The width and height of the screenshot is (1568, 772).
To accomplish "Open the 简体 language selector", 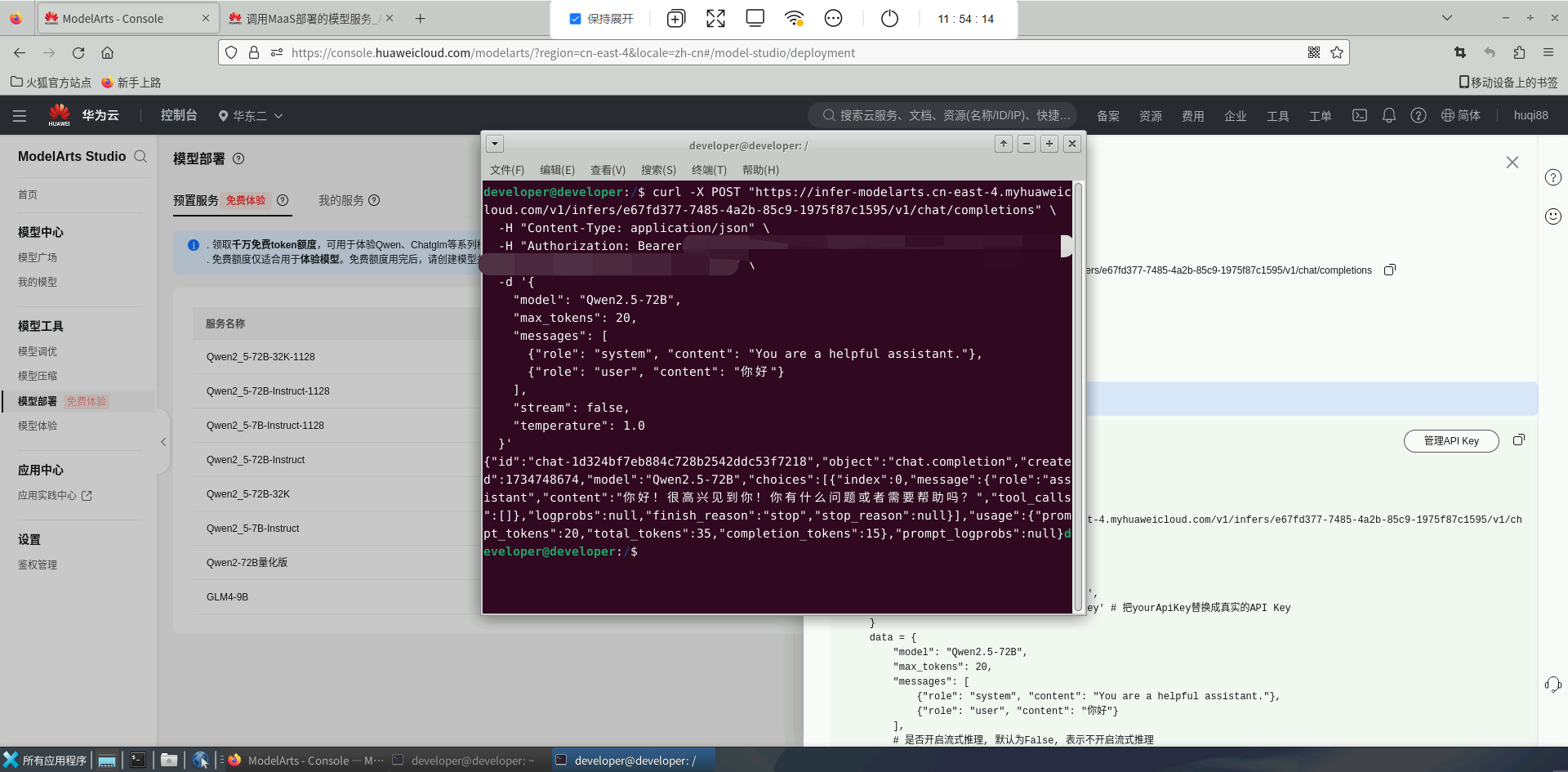I will (x=1461, y=115).
